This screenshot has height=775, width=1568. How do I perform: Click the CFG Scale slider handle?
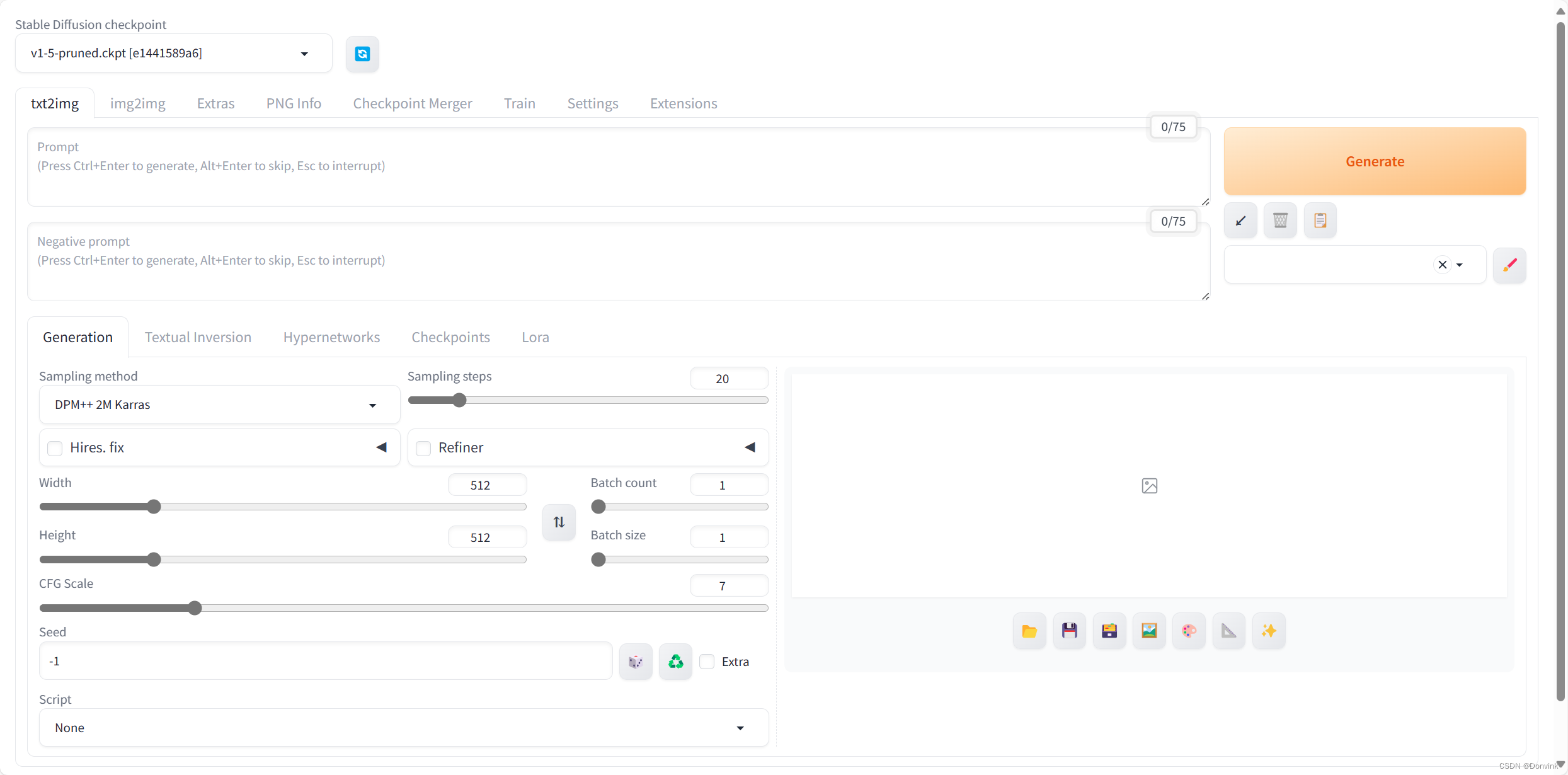pos(195,608)
